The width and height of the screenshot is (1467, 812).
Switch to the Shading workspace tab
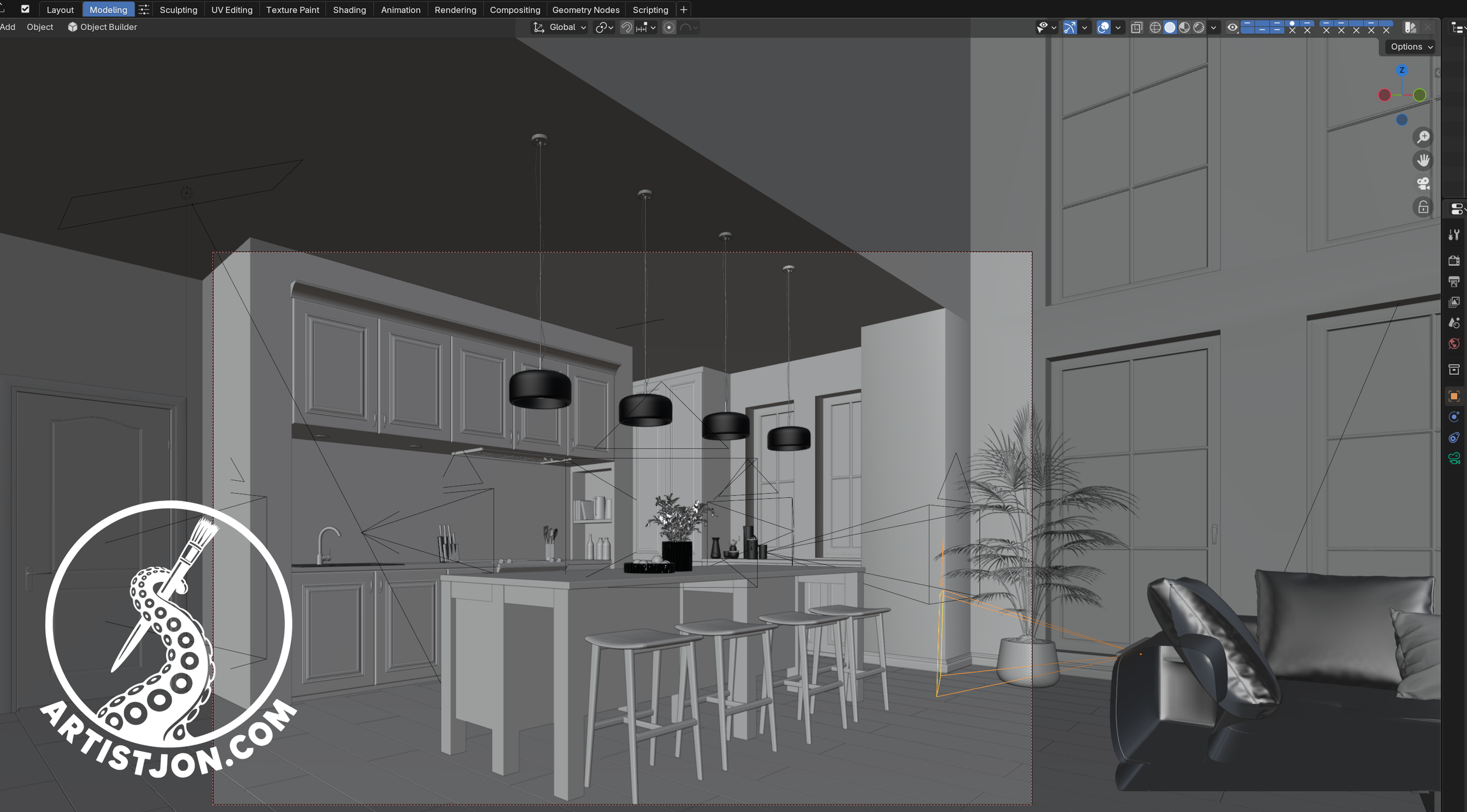point(349,10)
